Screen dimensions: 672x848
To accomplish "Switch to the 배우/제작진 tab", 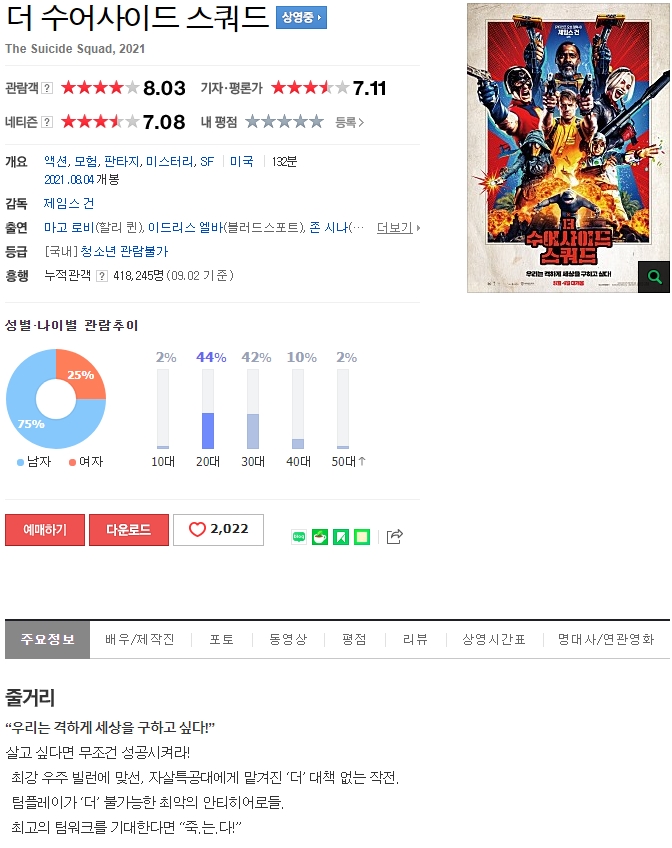I will (x=139, y=639).
